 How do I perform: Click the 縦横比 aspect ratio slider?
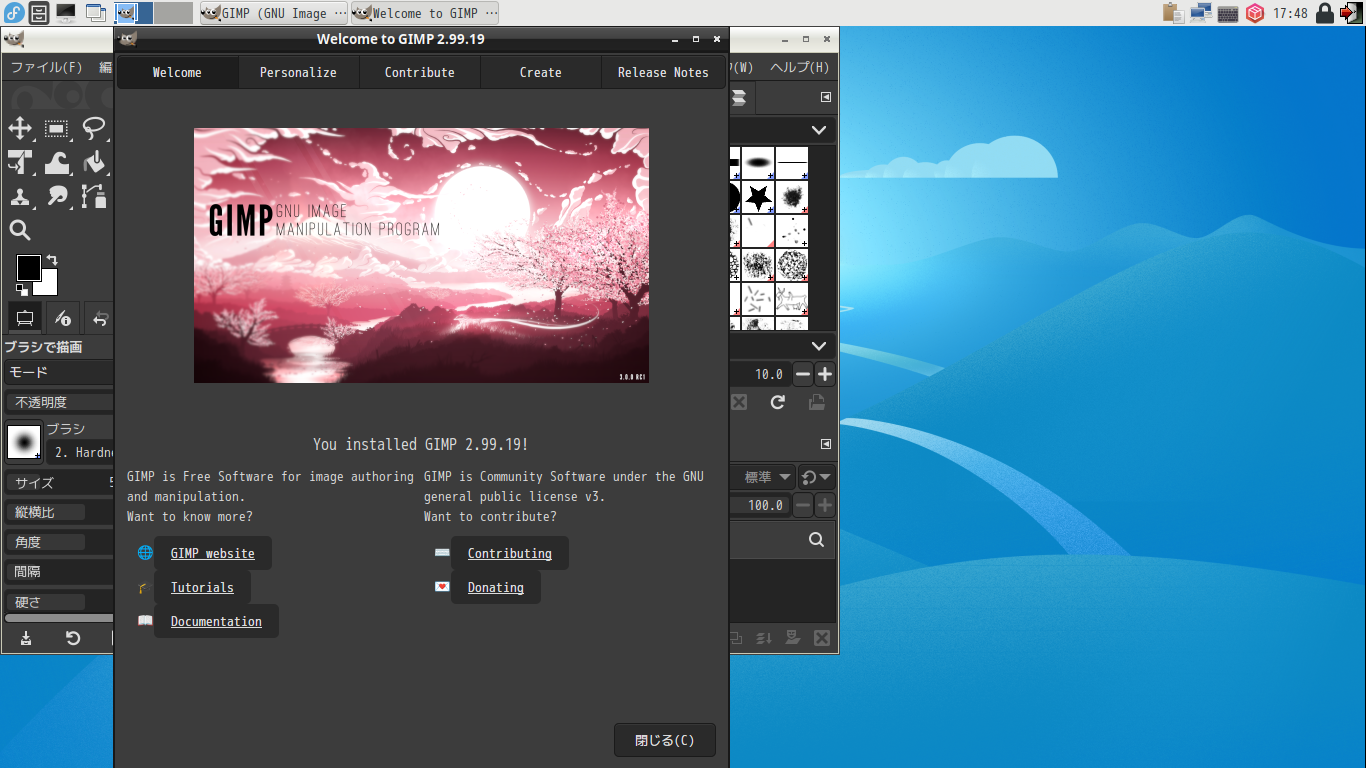(x=60, y=512)
